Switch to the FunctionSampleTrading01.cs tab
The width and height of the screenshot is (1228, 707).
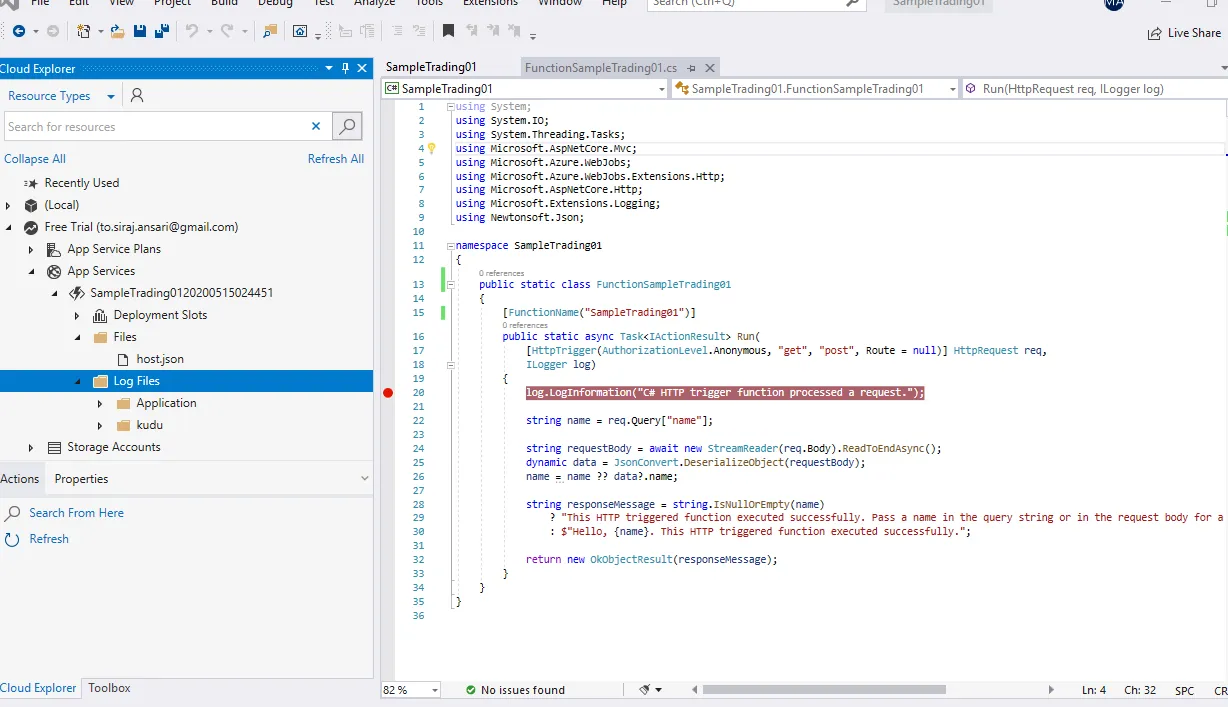(x=600, y=68)
